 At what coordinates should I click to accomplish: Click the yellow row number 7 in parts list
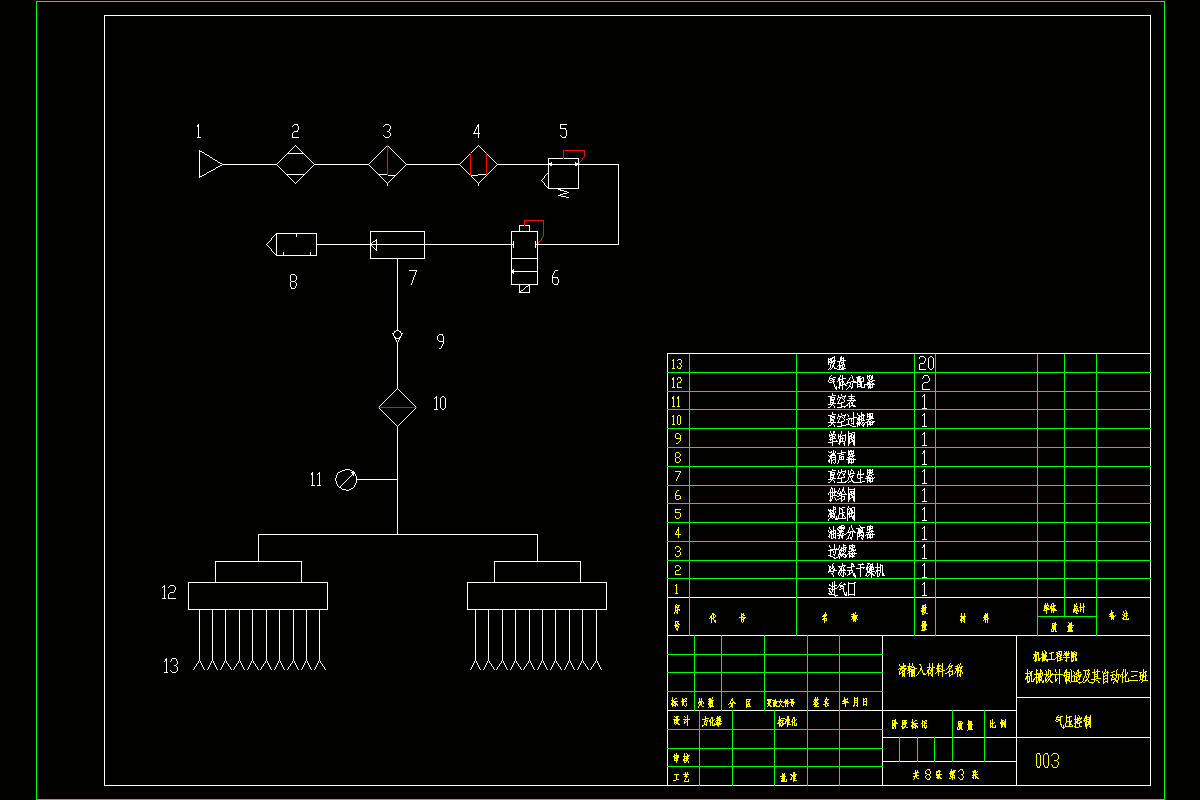tap(677, 477)
